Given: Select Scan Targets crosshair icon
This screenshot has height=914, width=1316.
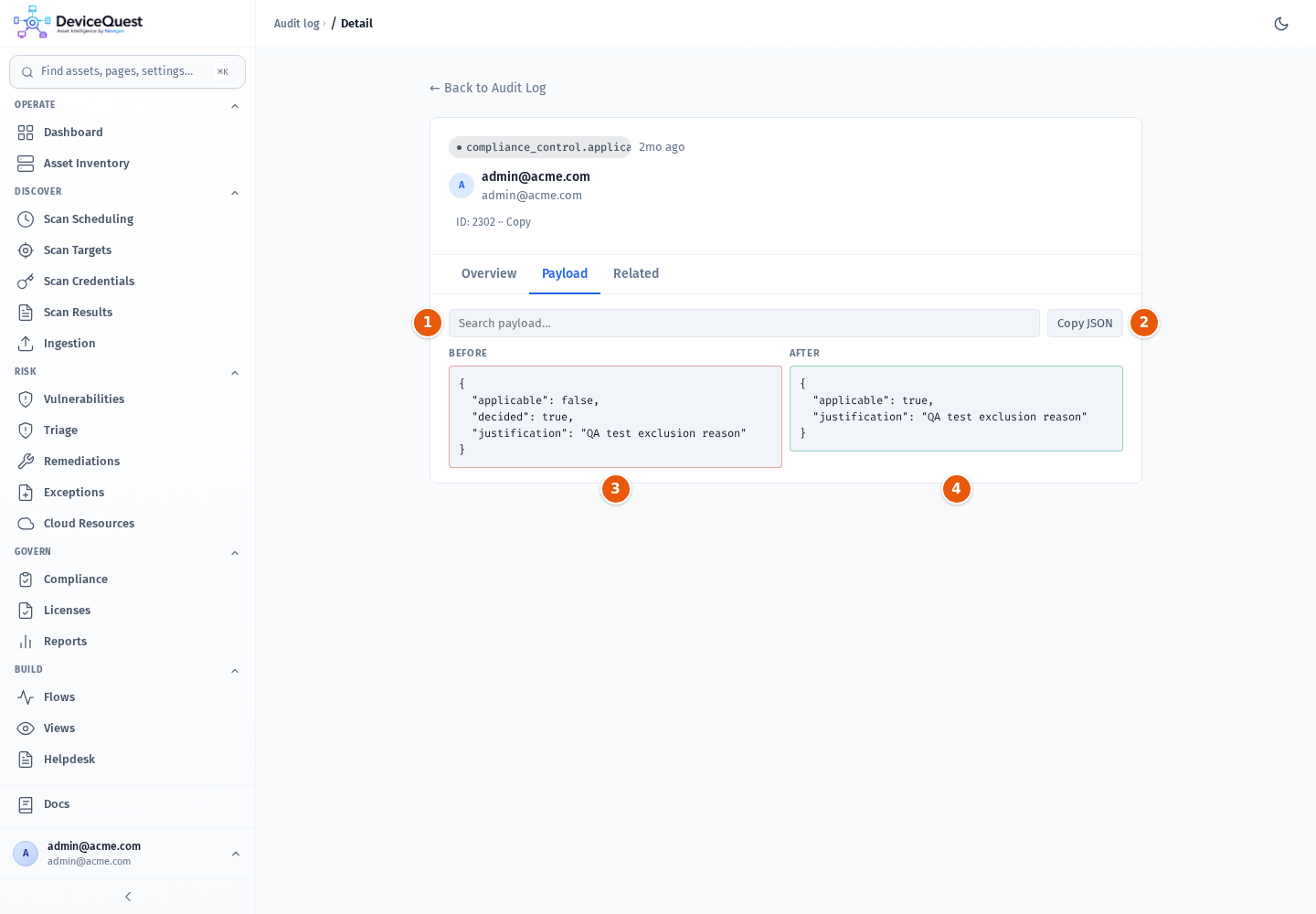Looking at the screenshot, I should pyautogui.click(x=26, y=250).
